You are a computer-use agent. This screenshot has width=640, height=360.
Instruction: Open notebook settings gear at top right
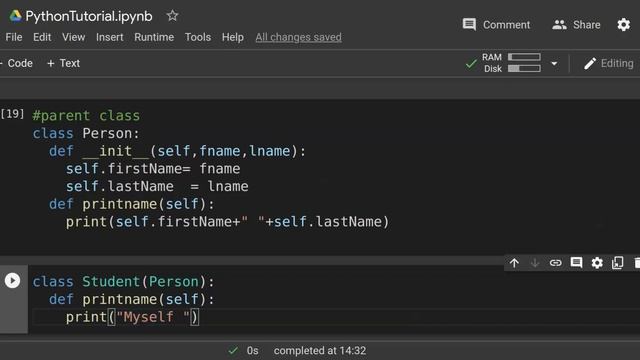[x=623, y=24]
